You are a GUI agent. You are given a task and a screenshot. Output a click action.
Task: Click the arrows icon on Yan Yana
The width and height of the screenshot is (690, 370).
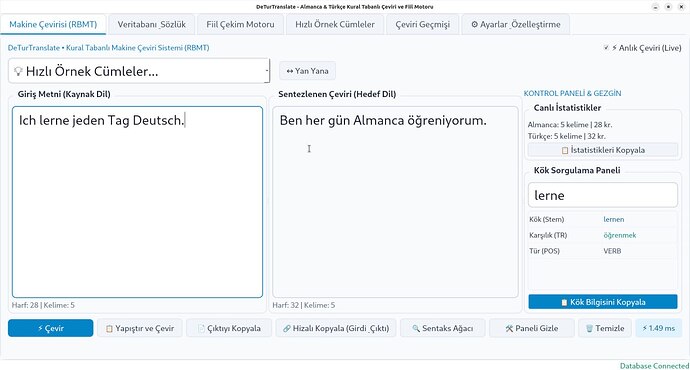point(290,71)
